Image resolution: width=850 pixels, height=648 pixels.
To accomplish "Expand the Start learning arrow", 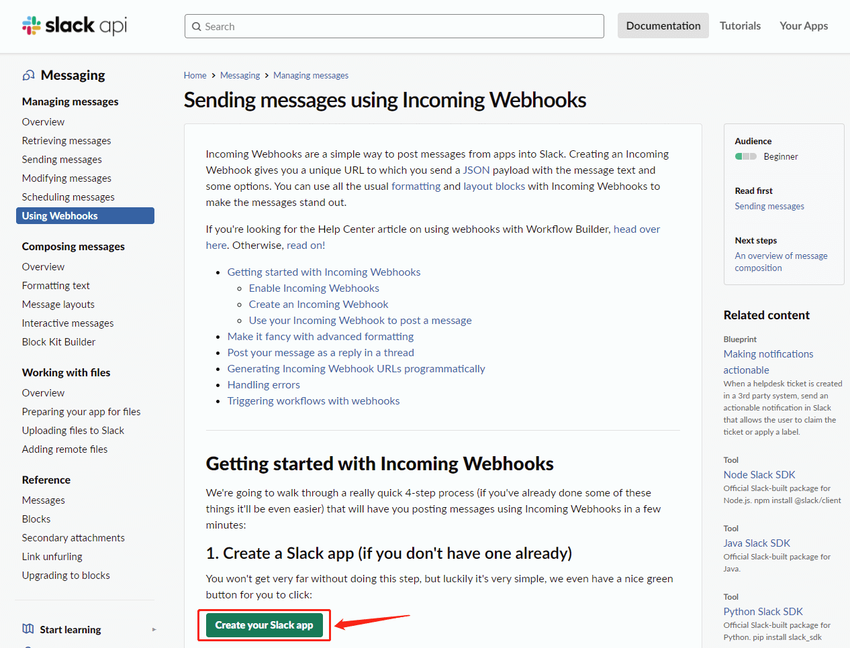I will tap(154, 630).
